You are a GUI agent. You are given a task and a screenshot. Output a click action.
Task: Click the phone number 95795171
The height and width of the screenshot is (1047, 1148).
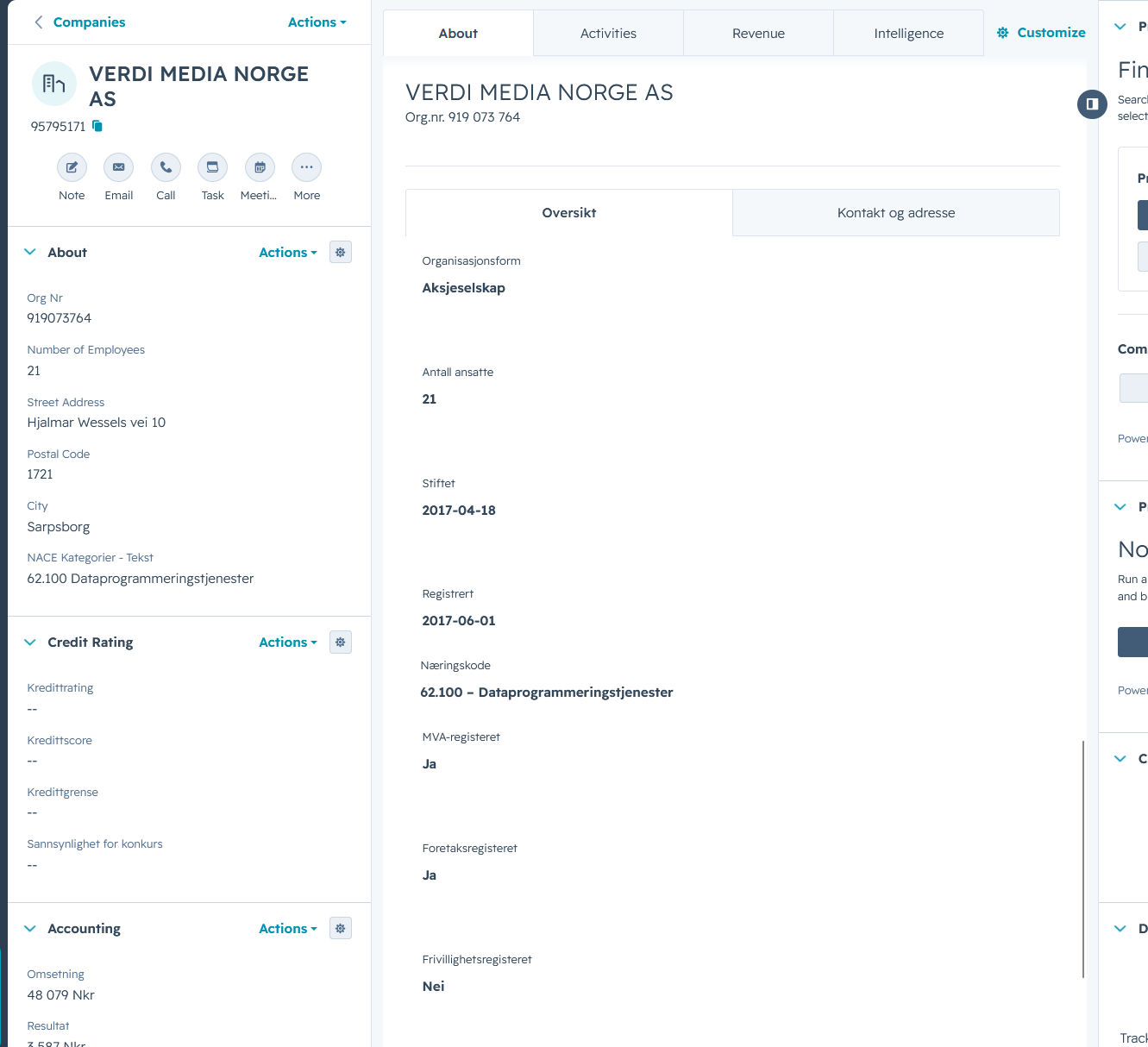(59, 127)
